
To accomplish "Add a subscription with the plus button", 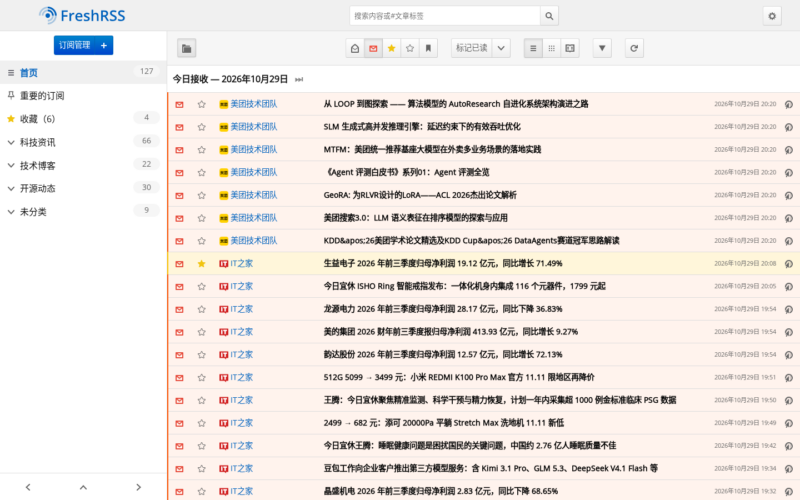I will (x=104, y=45).
